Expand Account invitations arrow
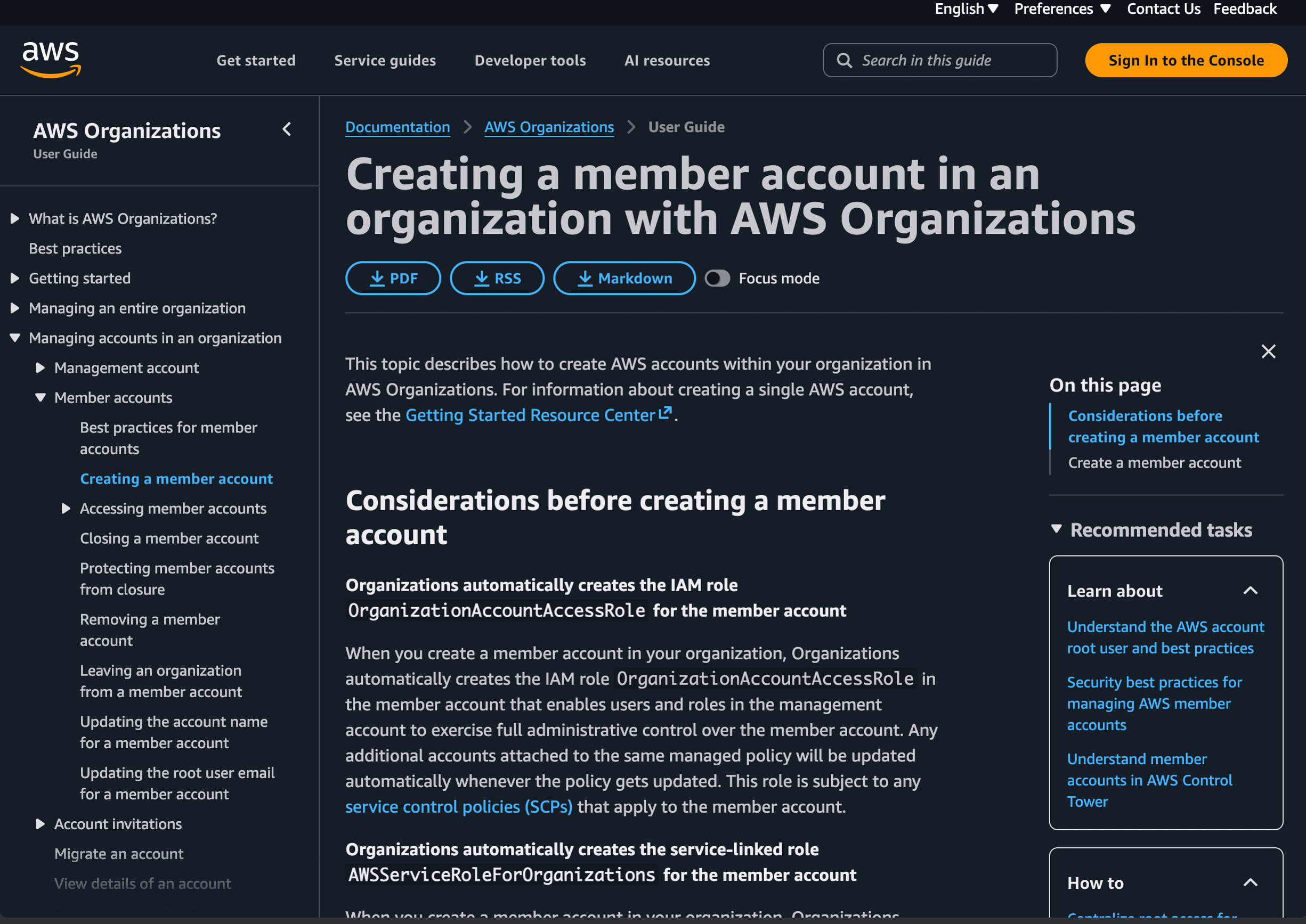The width and height of the screenshot is (1306, 924). pos(40,824)
